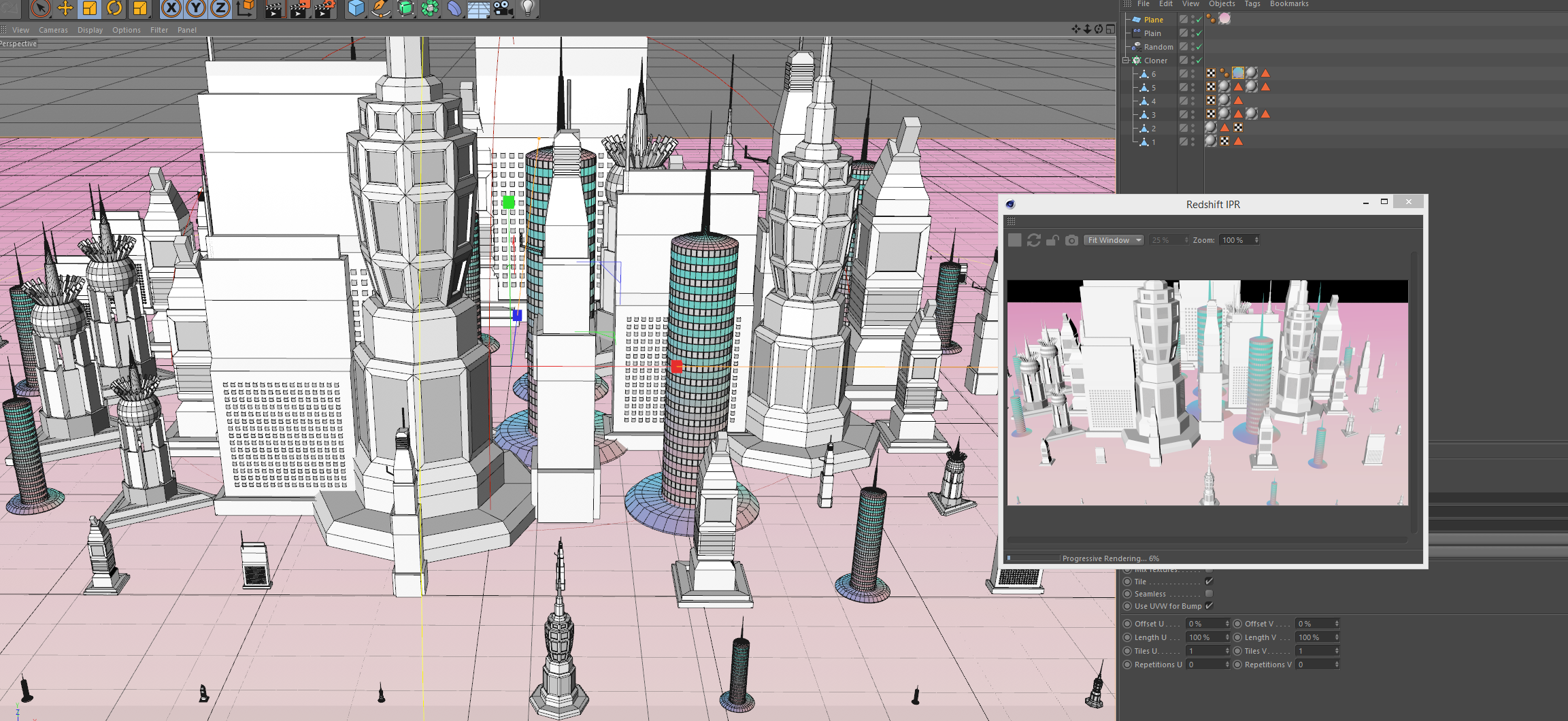Select child object 6 under Cloner
1568x721 pixels.
pos(1153,74)
